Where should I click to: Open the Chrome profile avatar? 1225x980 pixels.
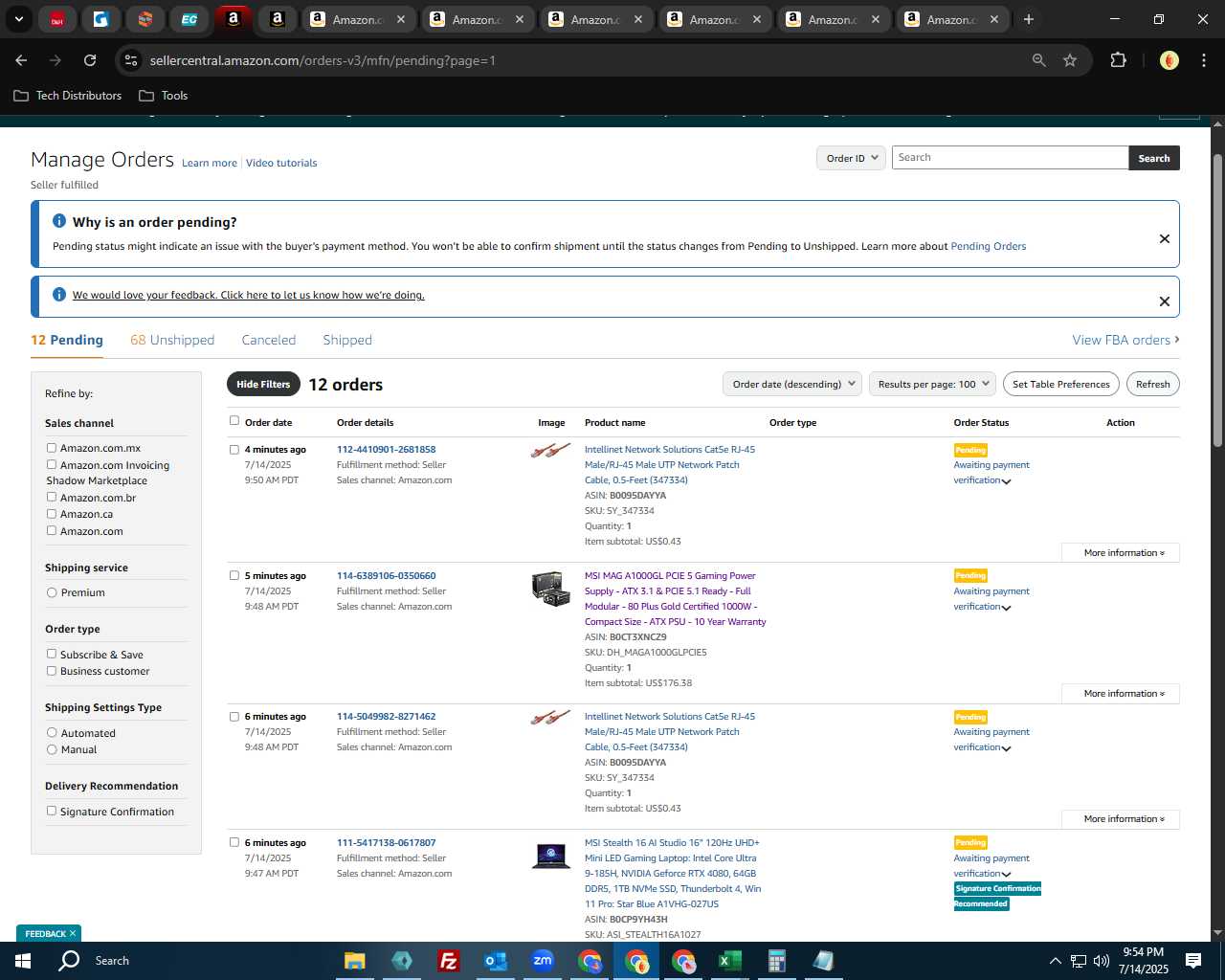(1169, 60)
